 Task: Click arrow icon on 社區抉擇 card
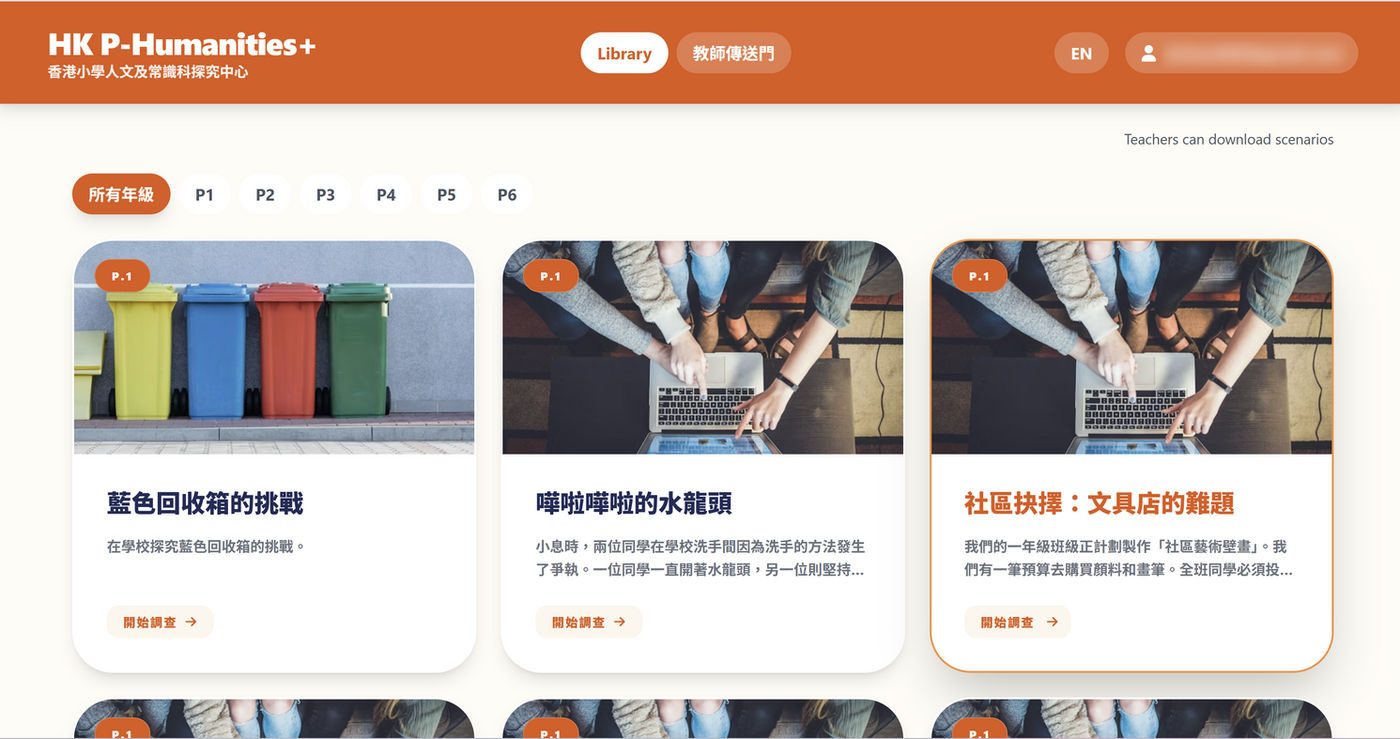pyautogui.click(x=1052, y=622)
